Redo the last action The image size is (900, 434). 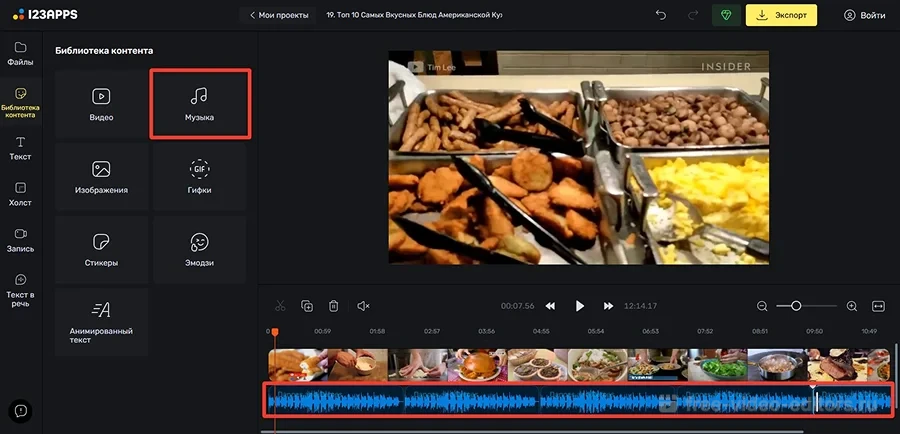tap(693, 16)
